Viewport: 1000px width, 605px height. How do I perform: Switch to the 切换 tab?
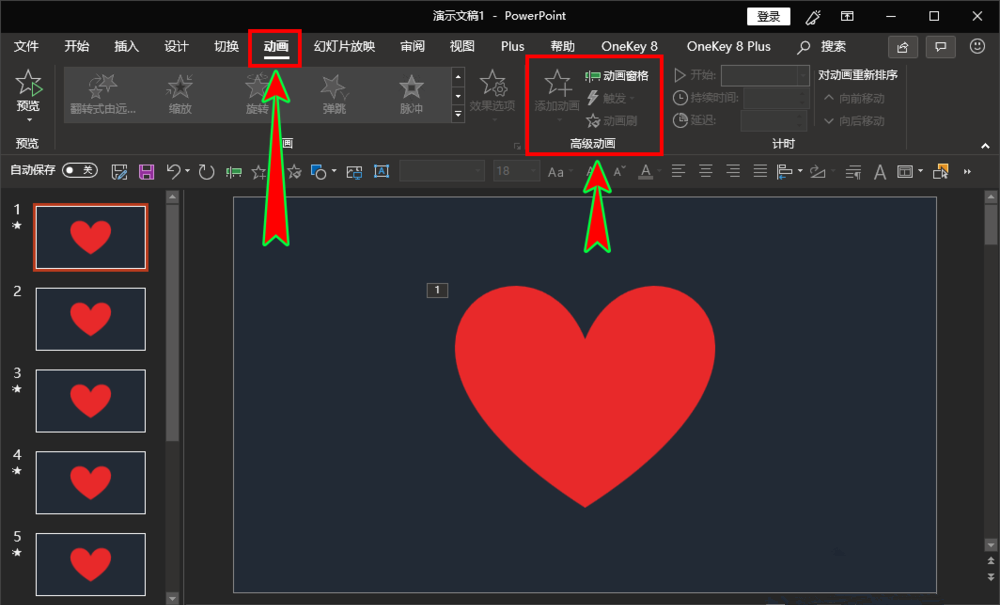pos(226,47)
